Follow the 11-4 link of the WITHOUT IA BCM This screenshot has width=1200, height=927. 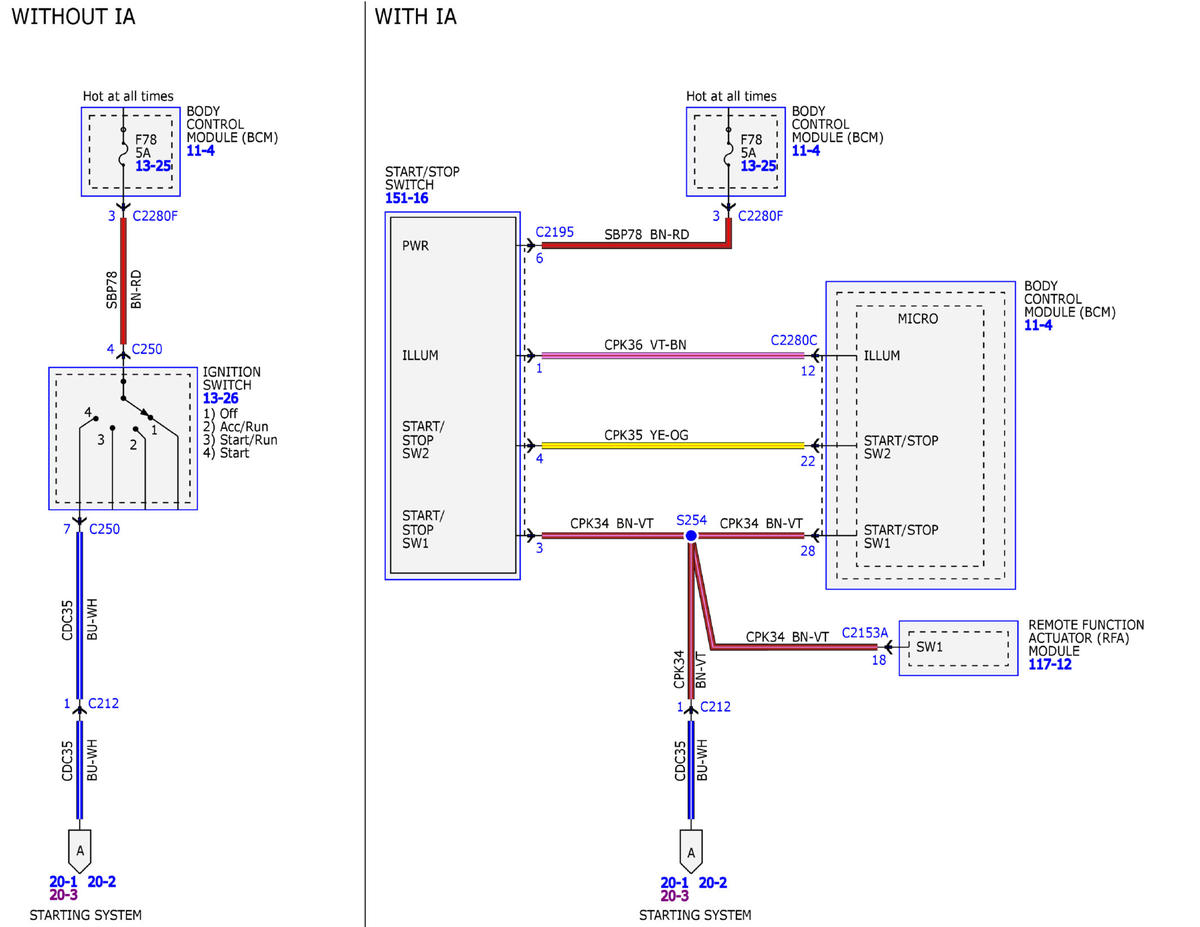pos(201,151)
